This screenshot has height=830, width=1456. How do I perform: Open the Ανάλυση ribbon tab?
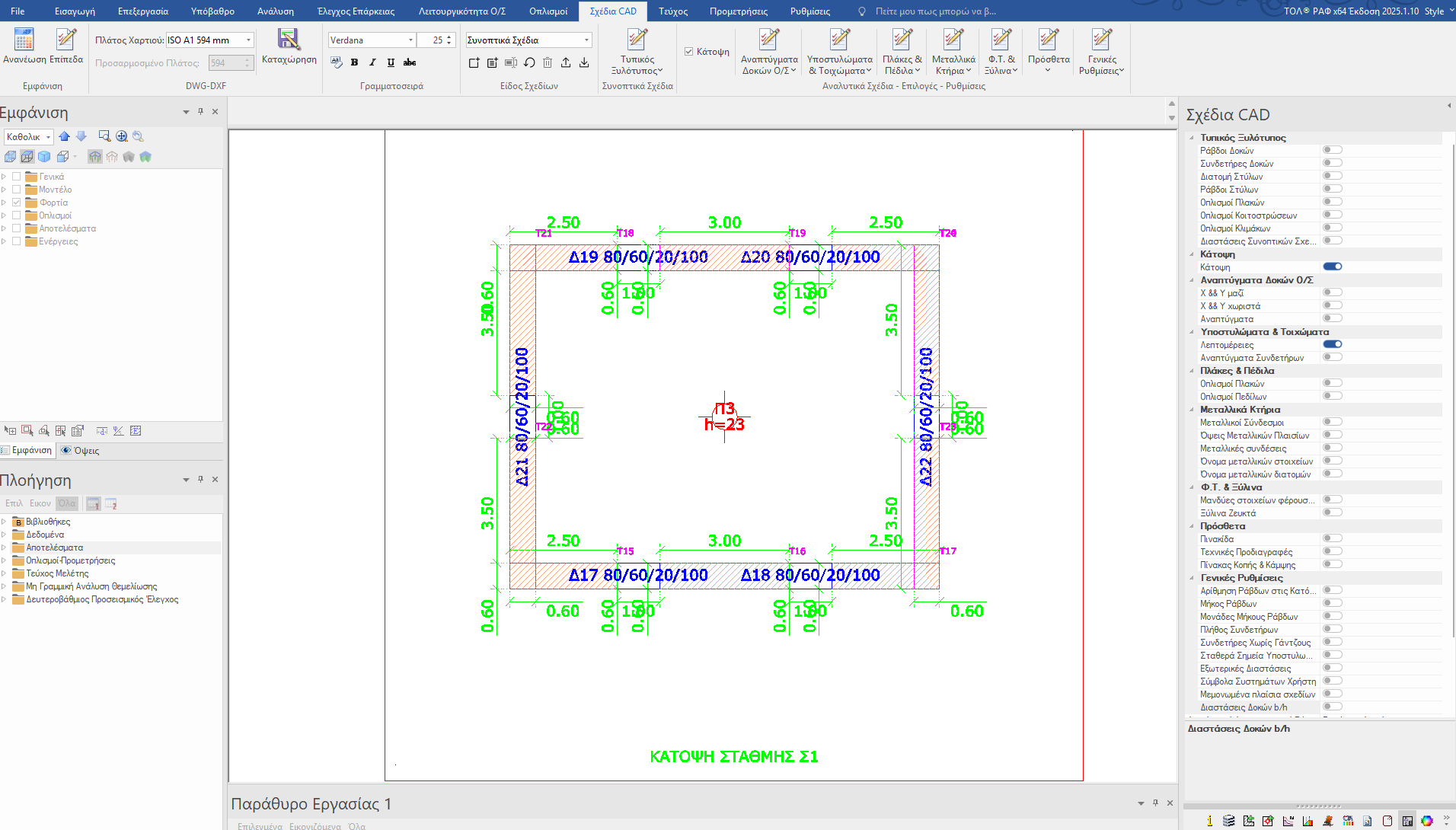[x=275, y=11]
